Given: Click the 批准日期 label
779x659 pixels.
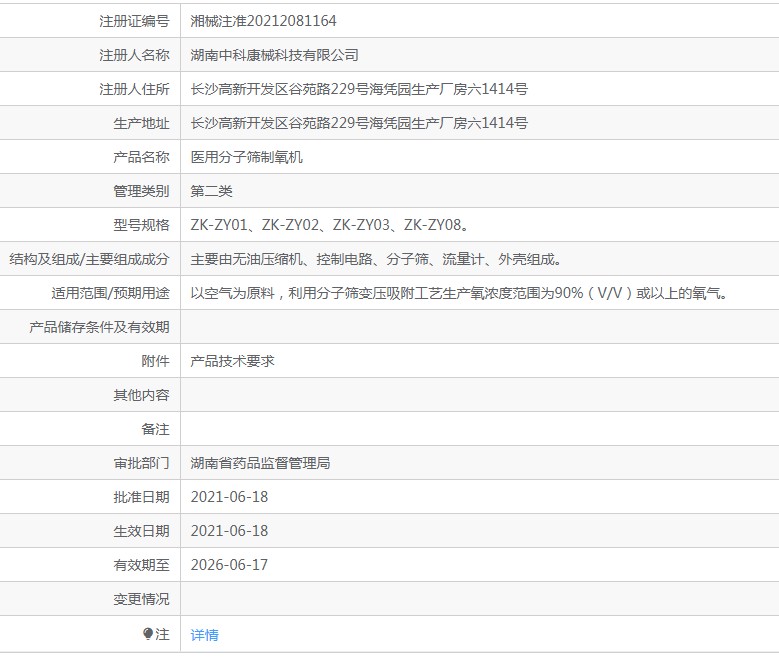Looking at the screenshot, I should (142, 497).
